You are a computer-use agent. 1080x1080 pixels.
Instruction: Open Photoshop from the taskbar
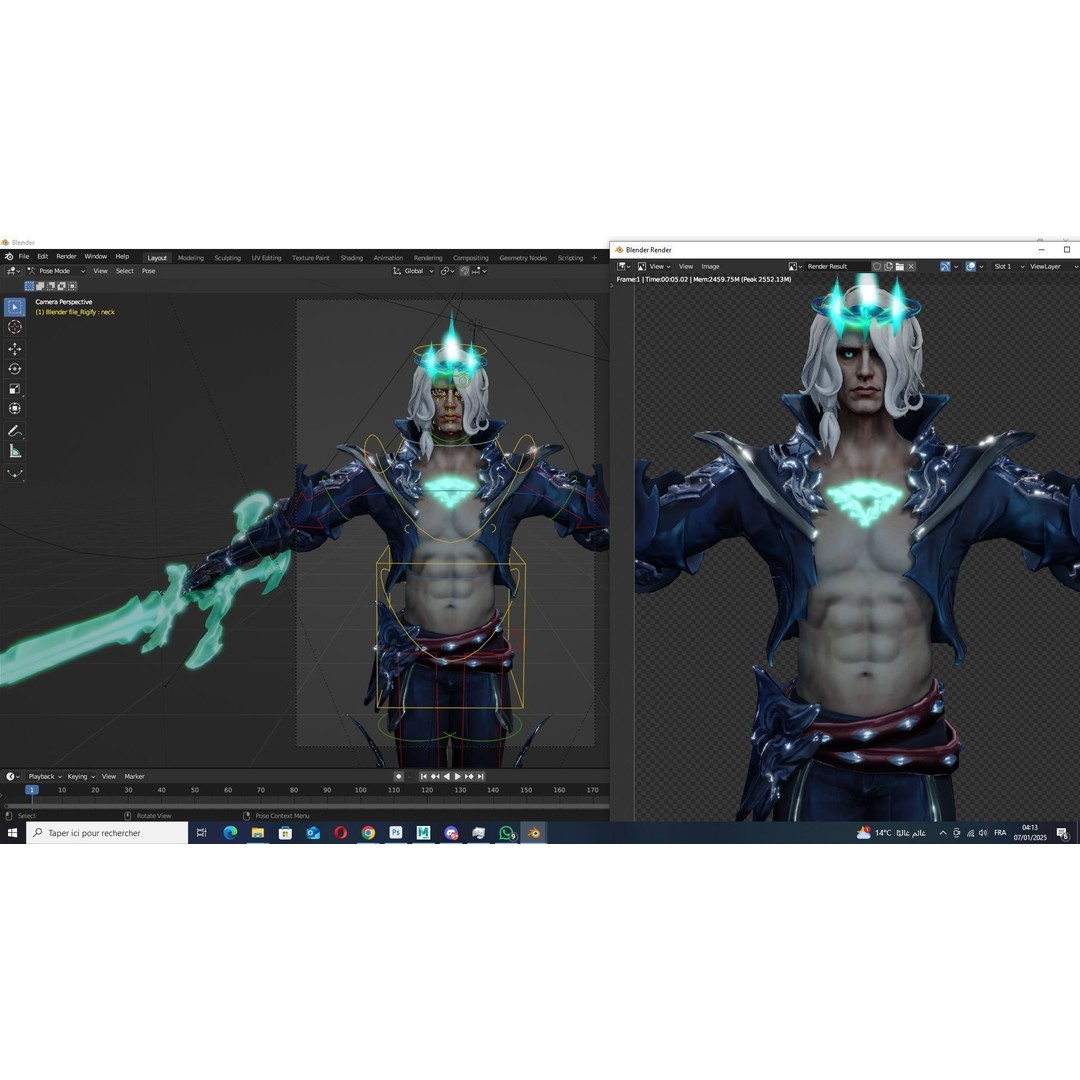pyautogui.click(x=395, y=833)
